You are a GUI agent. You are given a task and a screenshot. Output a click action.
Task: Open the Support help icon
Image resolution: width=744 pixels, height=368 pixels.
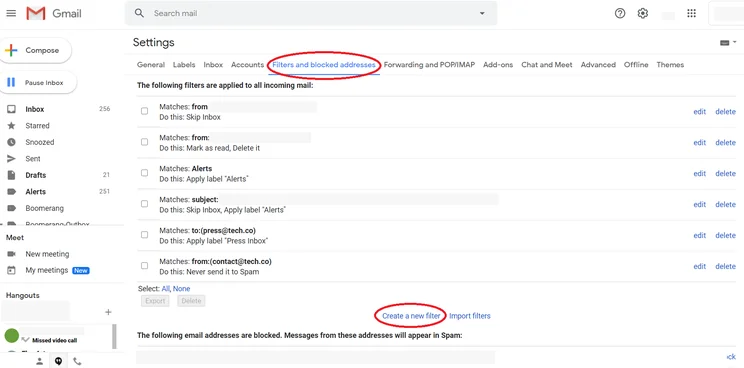[620, 13]
